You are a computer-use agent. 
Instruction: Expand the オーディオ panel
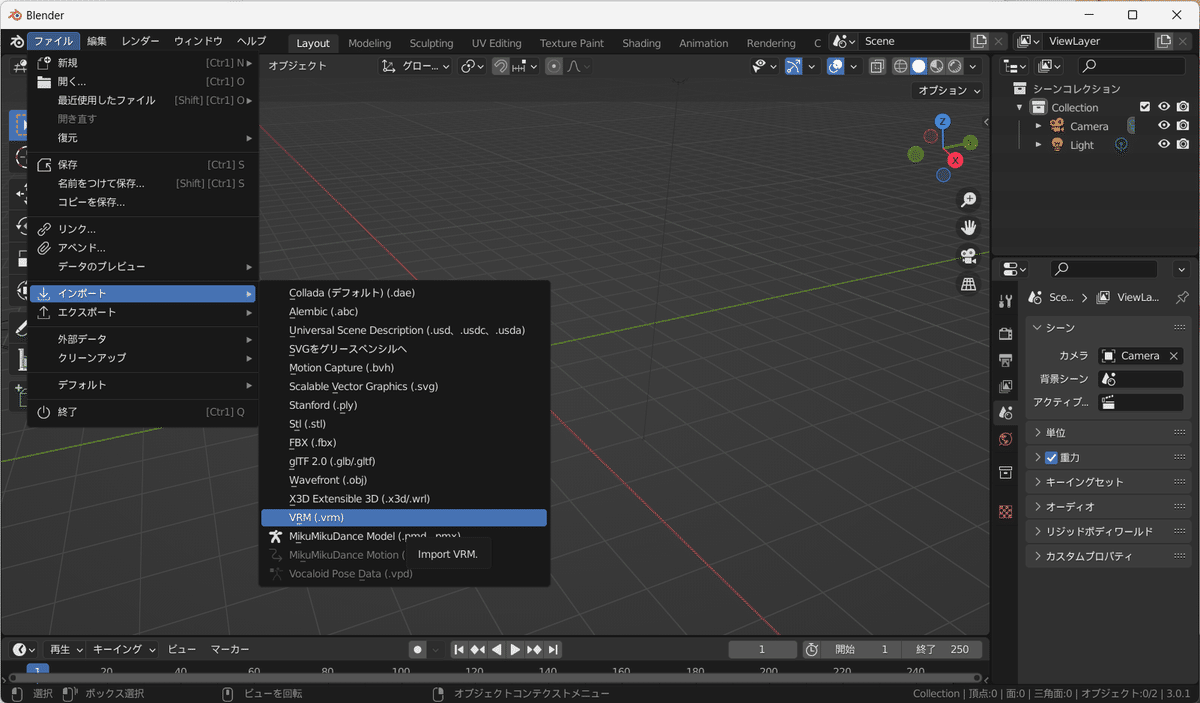[x=1109, y=506]
